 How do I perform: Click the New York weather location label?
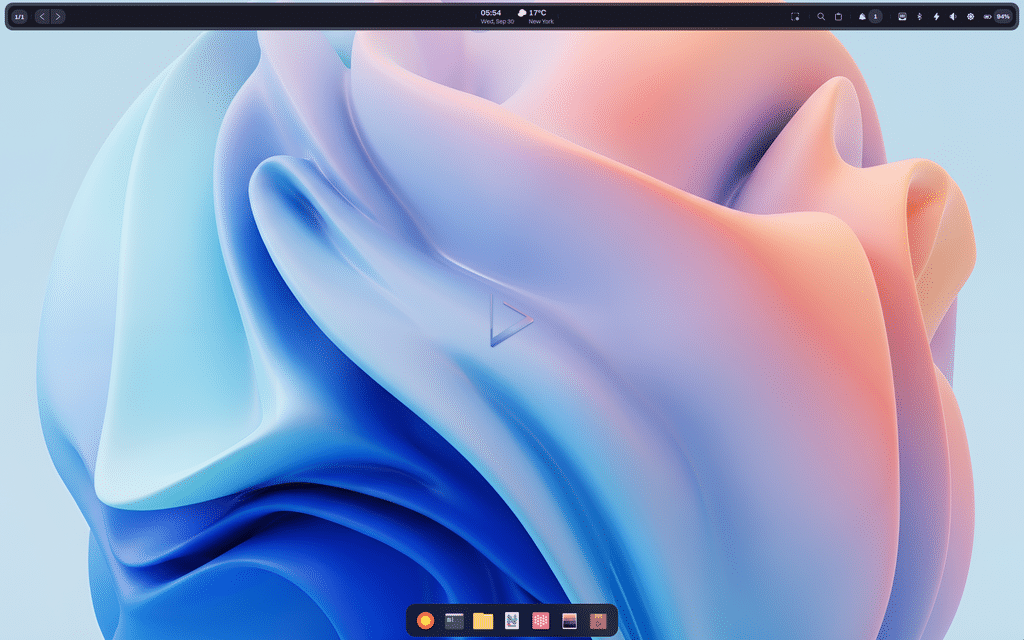pos(541,22)
